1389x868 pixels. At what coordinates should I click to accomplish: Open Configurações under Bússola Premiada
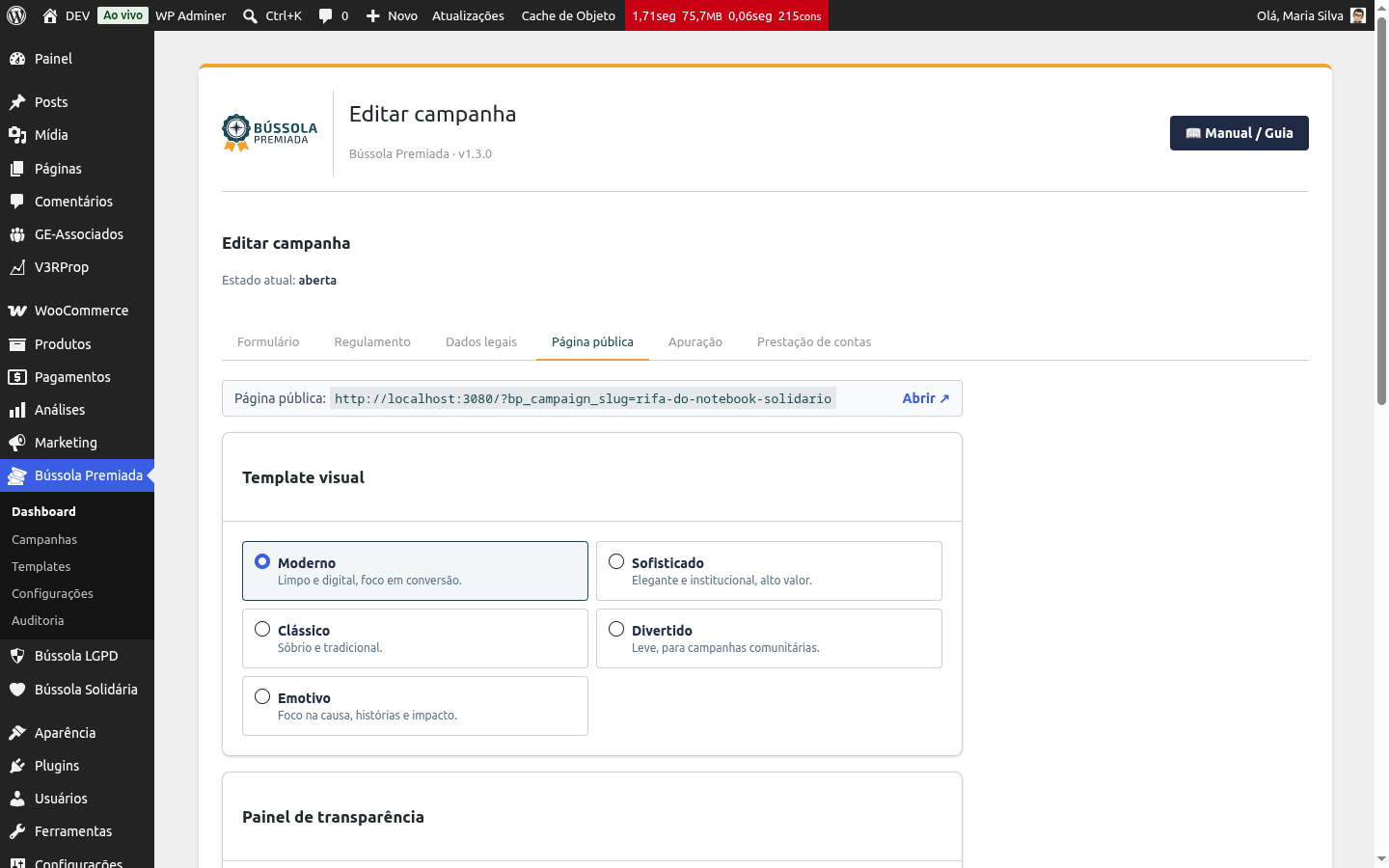pyautogui.click(x=52, y=594)
